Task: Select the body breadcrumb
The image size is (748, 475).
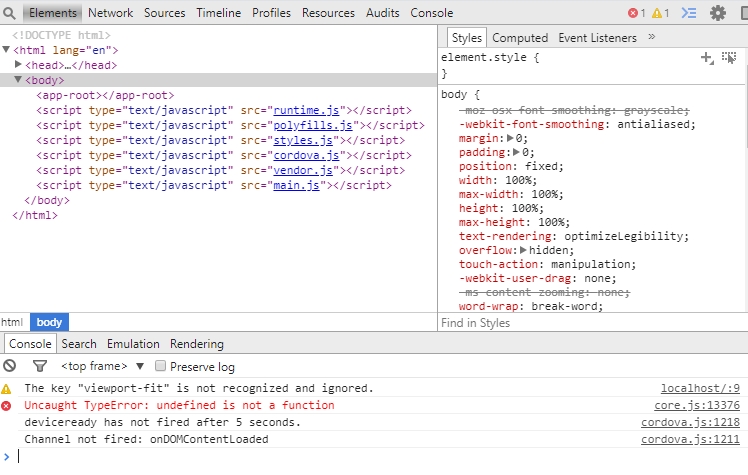Action: [x=49, y=322]
